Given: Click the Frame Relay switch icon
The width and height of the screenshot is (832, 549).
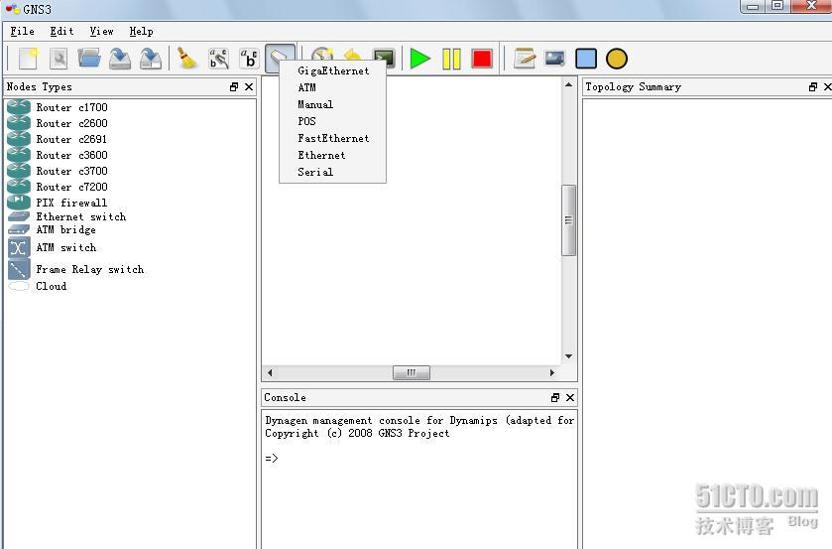Looking at the screenshot, I should coord(19,269).
